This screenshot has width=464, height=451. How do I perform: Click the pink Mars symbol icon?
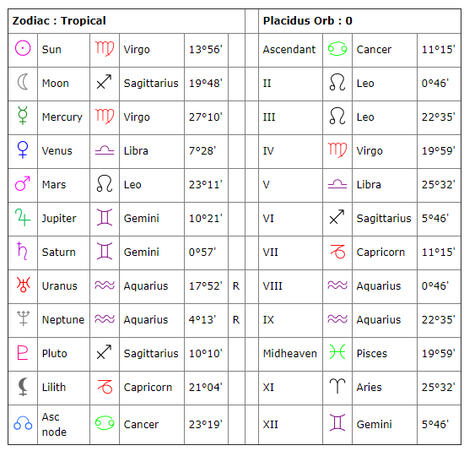point(23,183)
